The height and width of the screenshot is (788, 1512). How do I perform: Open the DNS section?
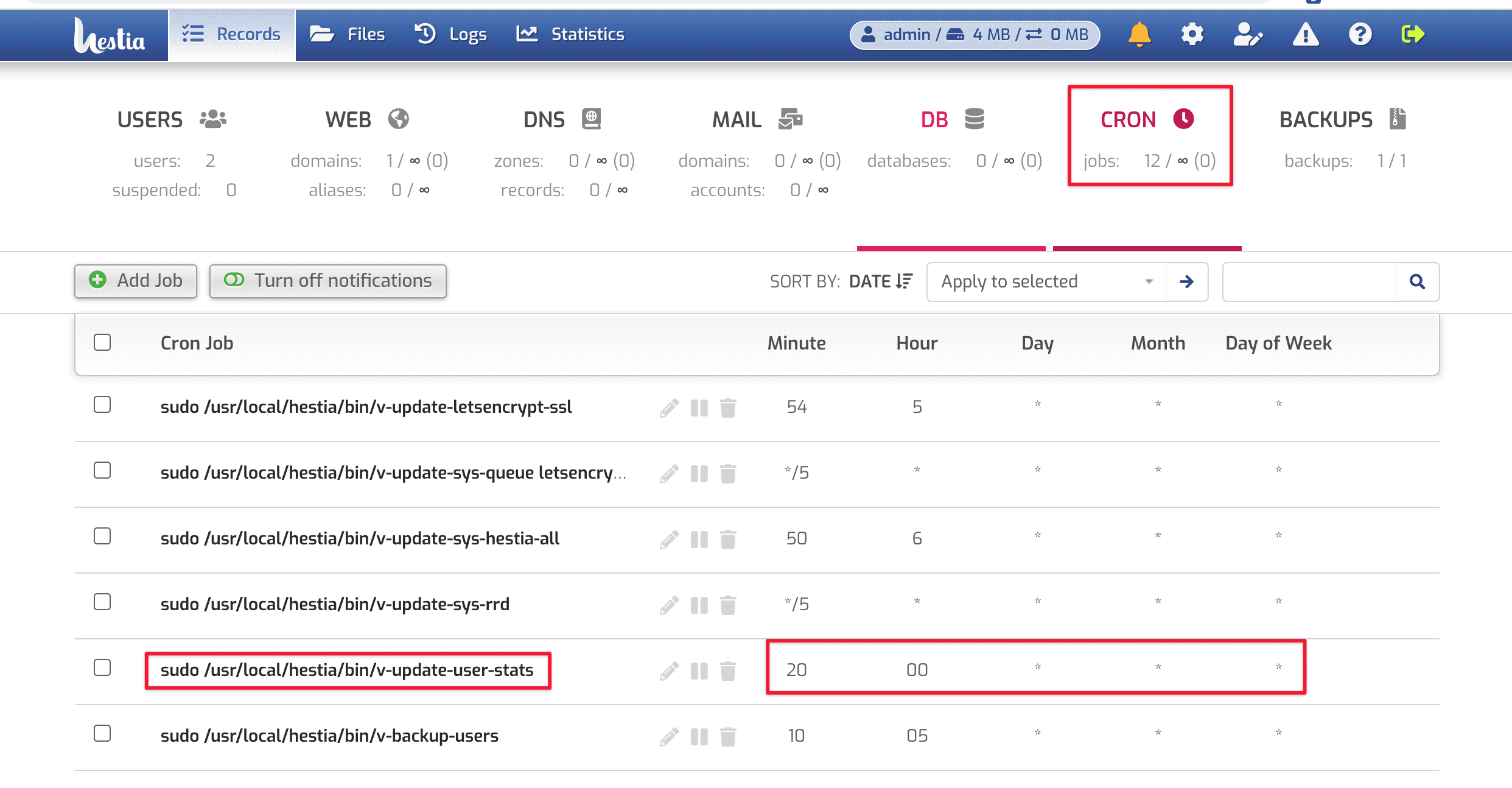coord(544,119)
